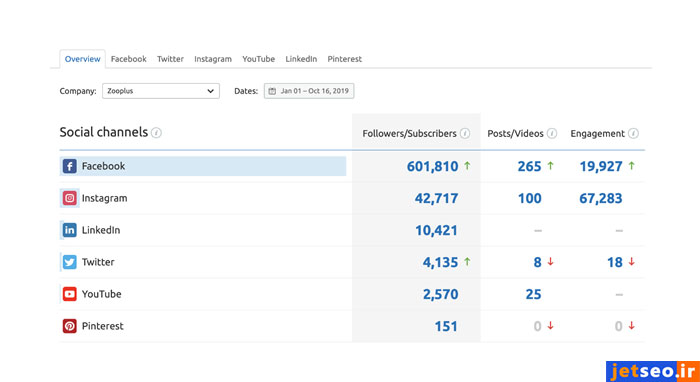Switch to the Instagram tab

[213, 59]
